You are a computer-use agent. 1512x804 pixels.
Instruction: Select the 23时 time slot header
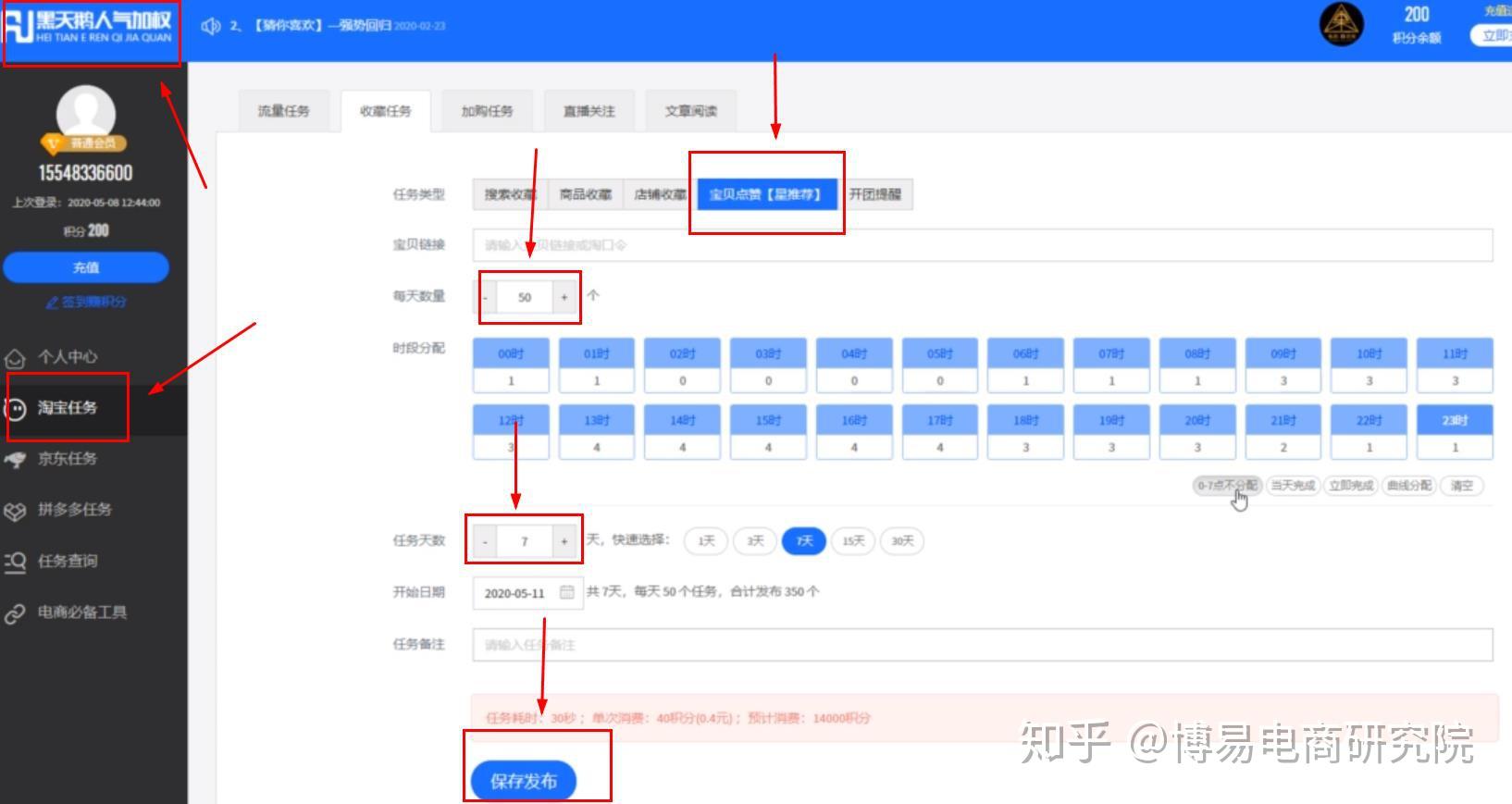(1455, 420)
